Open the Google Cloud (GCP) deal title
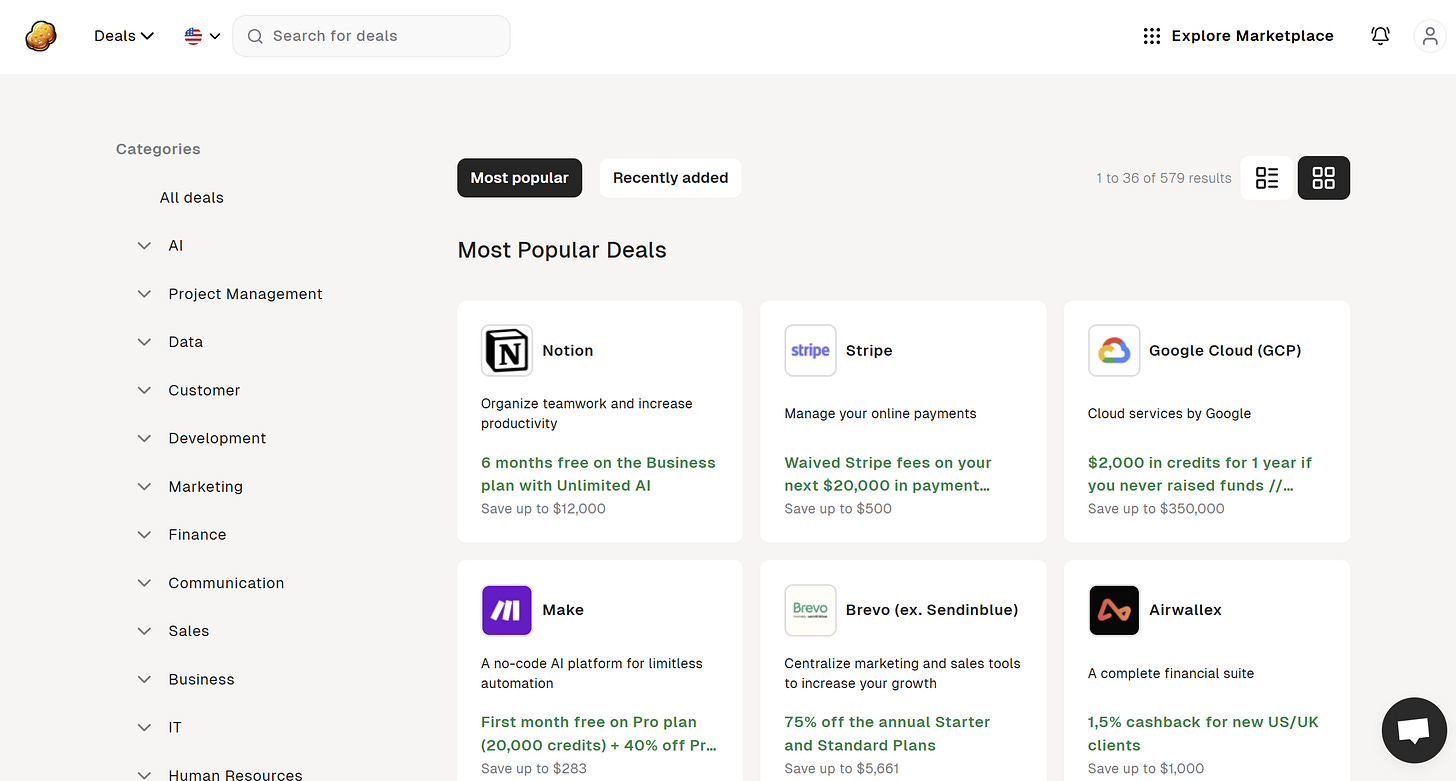 [x=1225, y=351]
